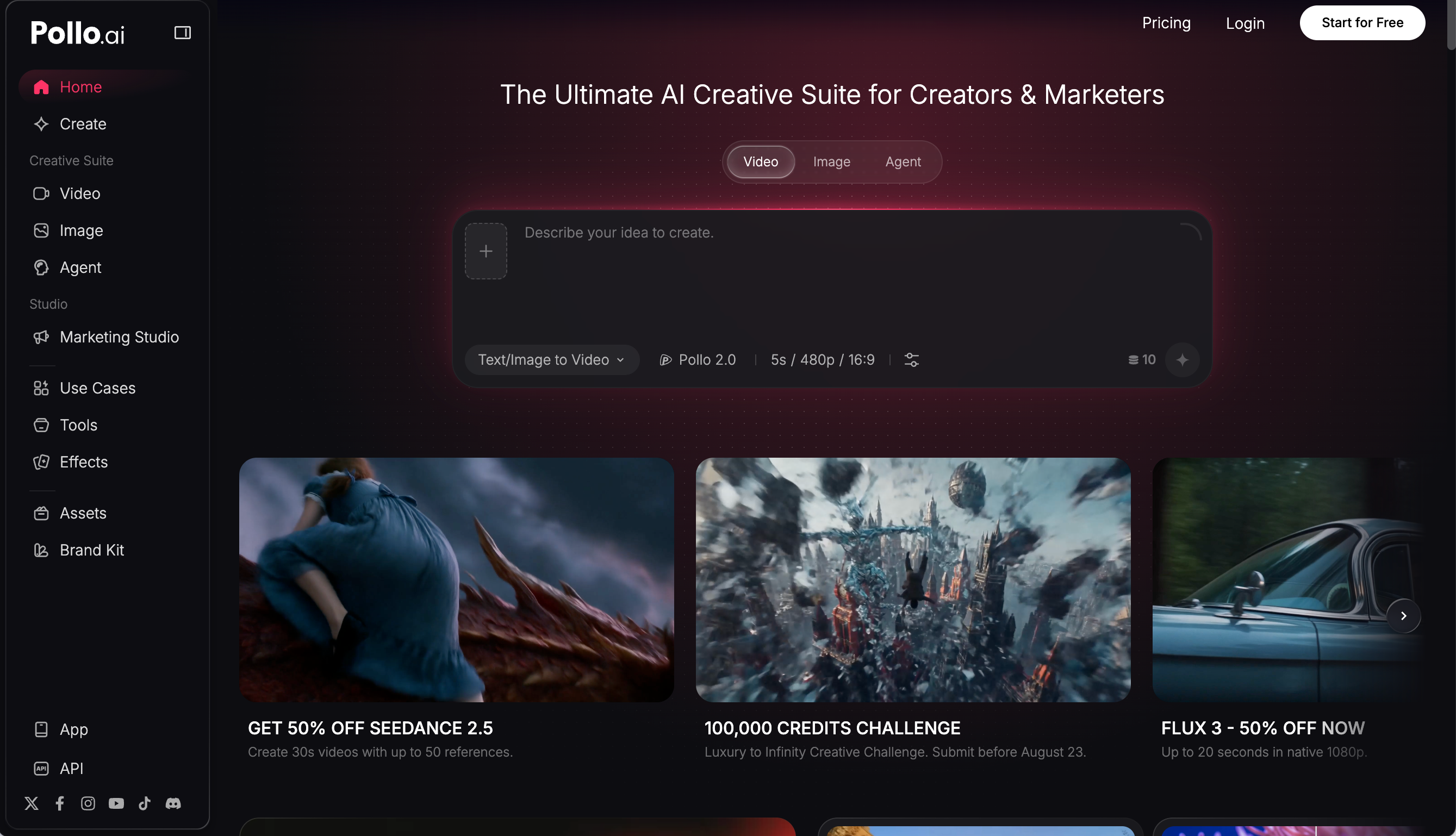Image resolution: width=1456 pixels, height=836 pixels.
Task: Expand the Text/Image to Video dropdown
Action: (552, 360)
